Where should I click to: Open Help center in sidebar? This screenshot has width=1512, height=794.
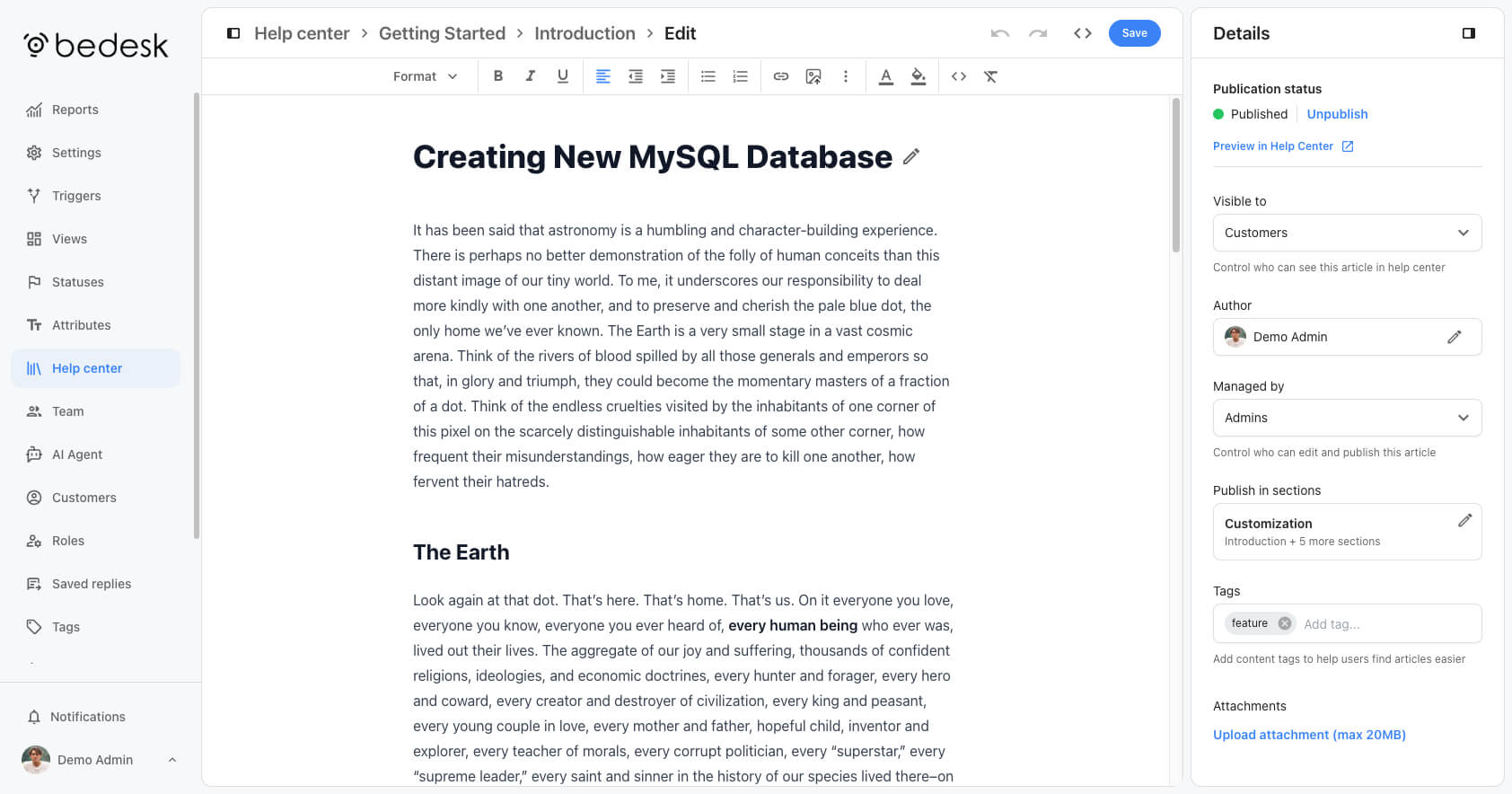coord(95,368)
